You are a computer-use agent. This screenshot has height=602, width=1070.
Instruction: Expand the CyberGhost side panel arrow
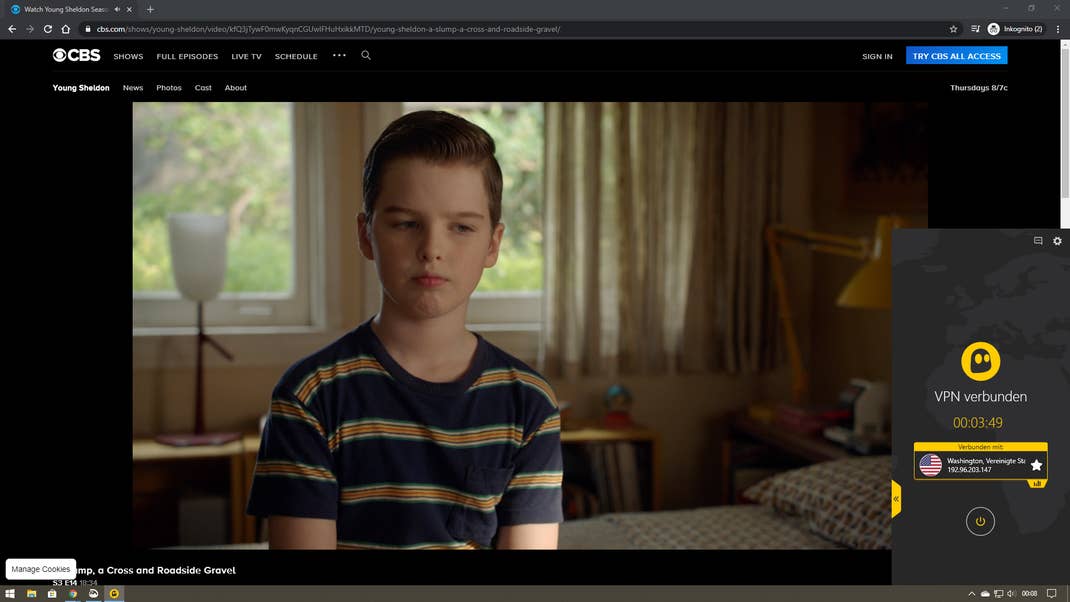point(896,498)
